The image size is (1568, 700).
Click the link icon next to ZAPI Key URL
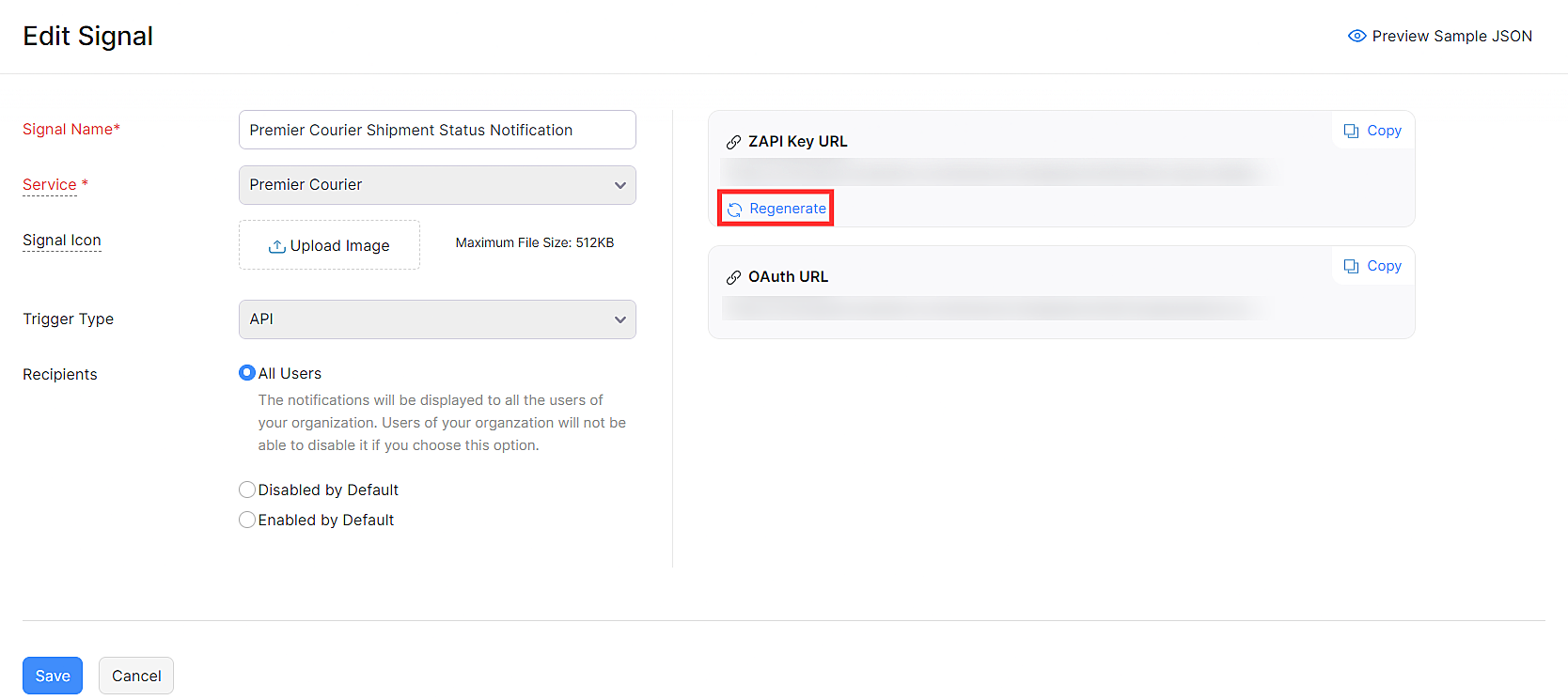pos(733,142)
